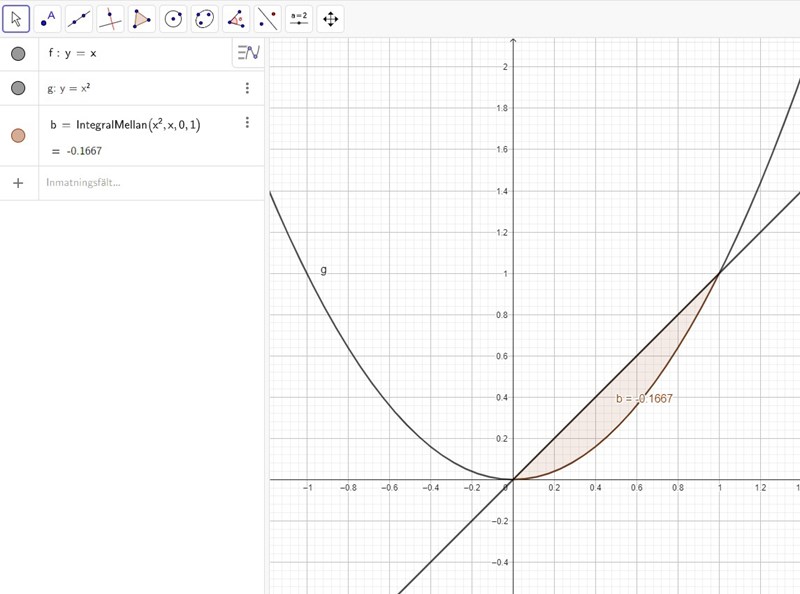Screen dimensions: 800x594
Task: Choose the Ellipse tool
Action: click(205, 18)
